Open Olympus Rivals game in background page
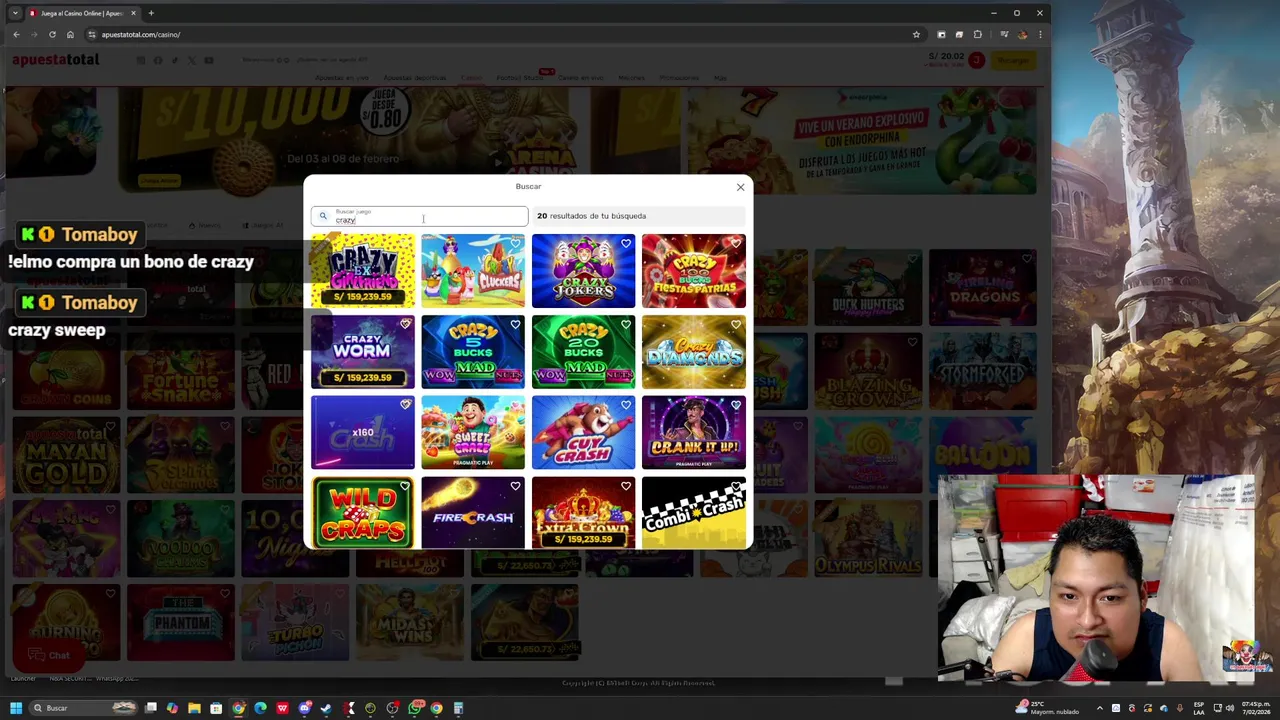The height and width of the screenshot is (720, 1280). tap(868, 540)
